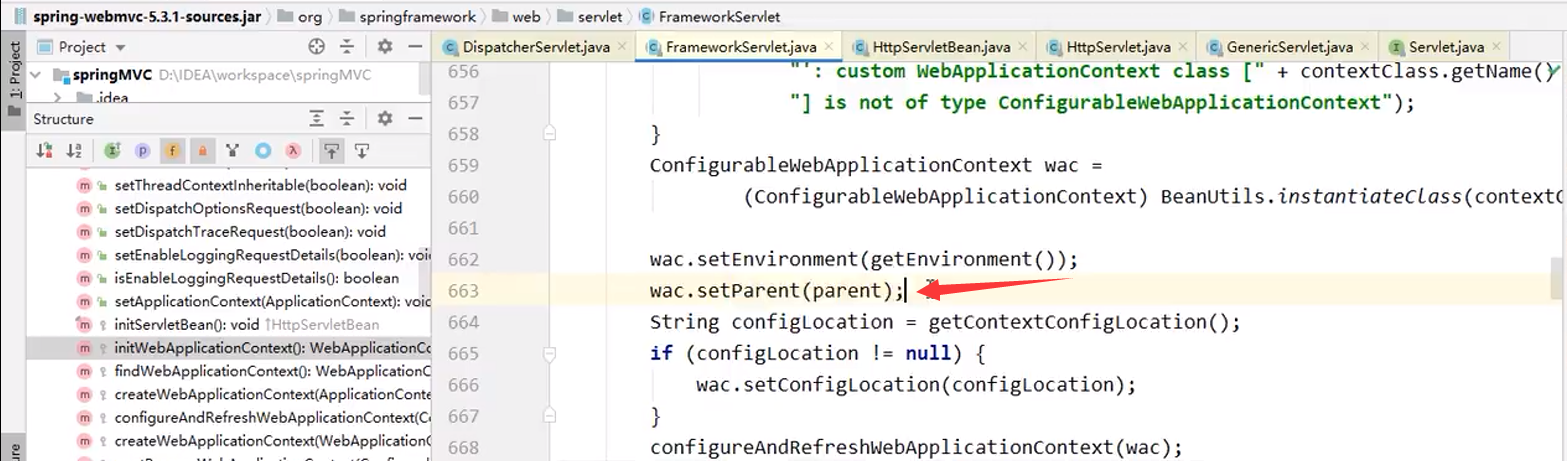Click the servlet breadcrumb folder
The height and width of the screenshot is (461, 1567).
(x=590, y=17)
